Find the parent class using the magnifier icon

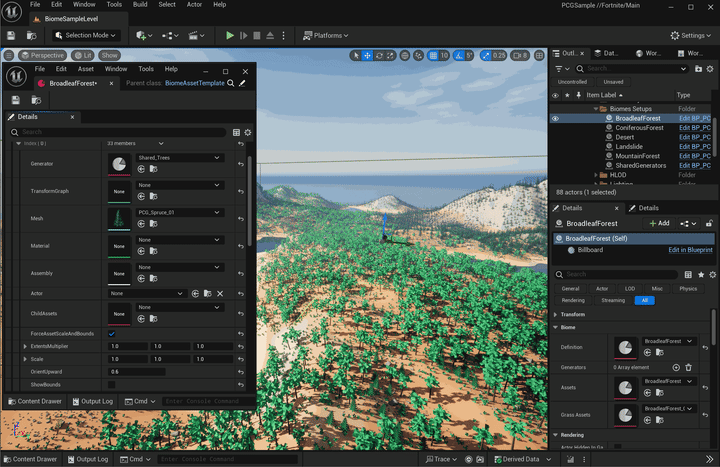click(x=231, y=83)
